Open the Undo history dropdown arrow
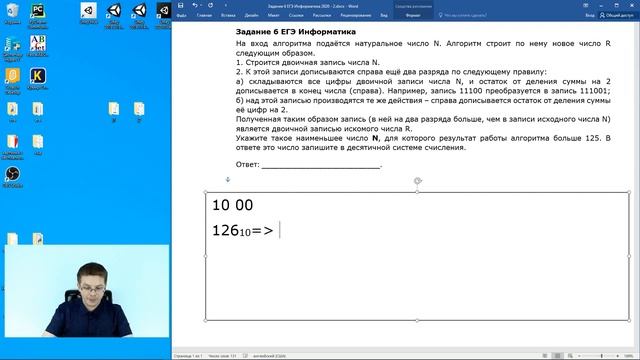The width and height of the screenshot is (640, 360). click(201, 6)
